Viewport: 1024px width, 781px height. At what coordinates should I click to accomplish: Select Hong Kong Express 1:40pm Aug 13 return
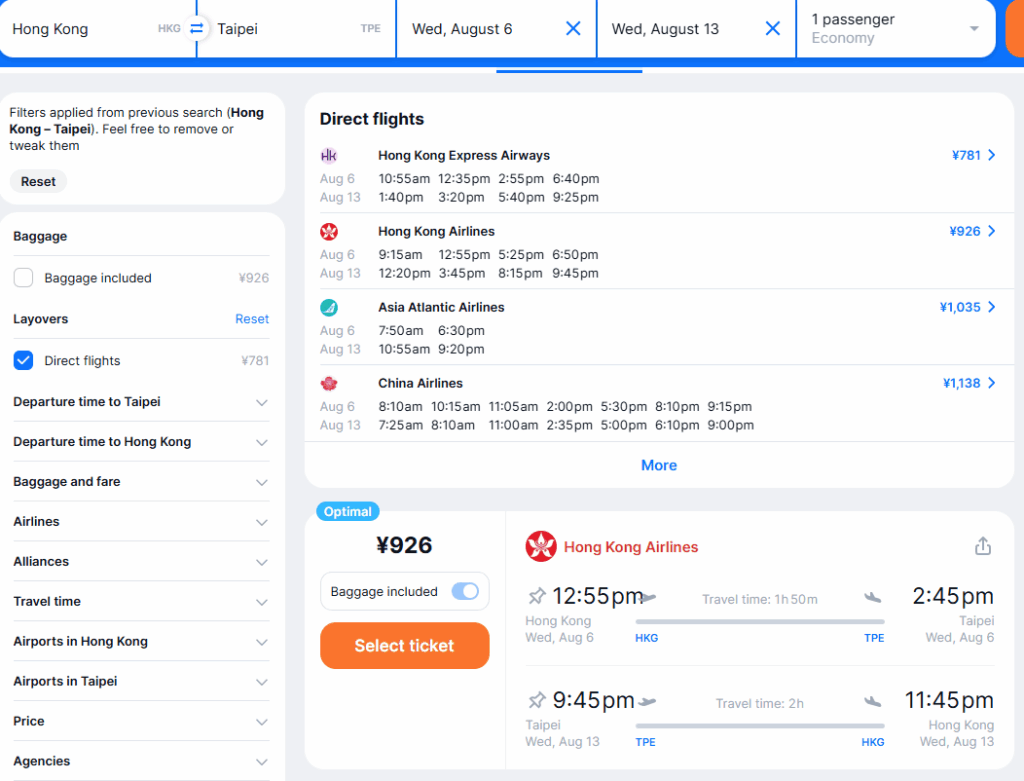tap(400, 197)
